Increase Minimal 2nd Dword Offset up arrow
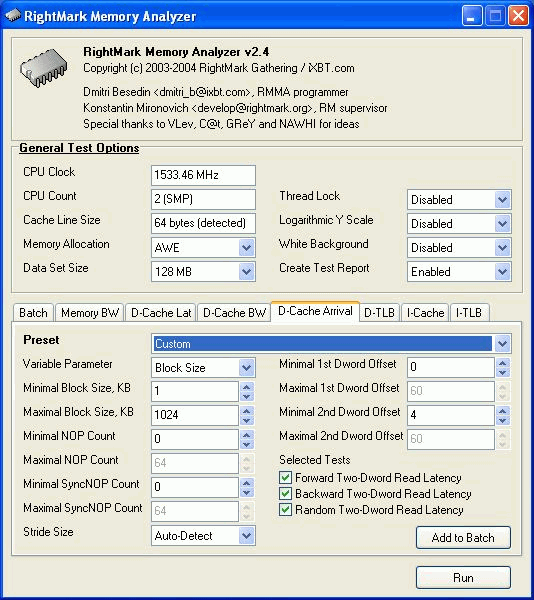 (x=503, y=411)
